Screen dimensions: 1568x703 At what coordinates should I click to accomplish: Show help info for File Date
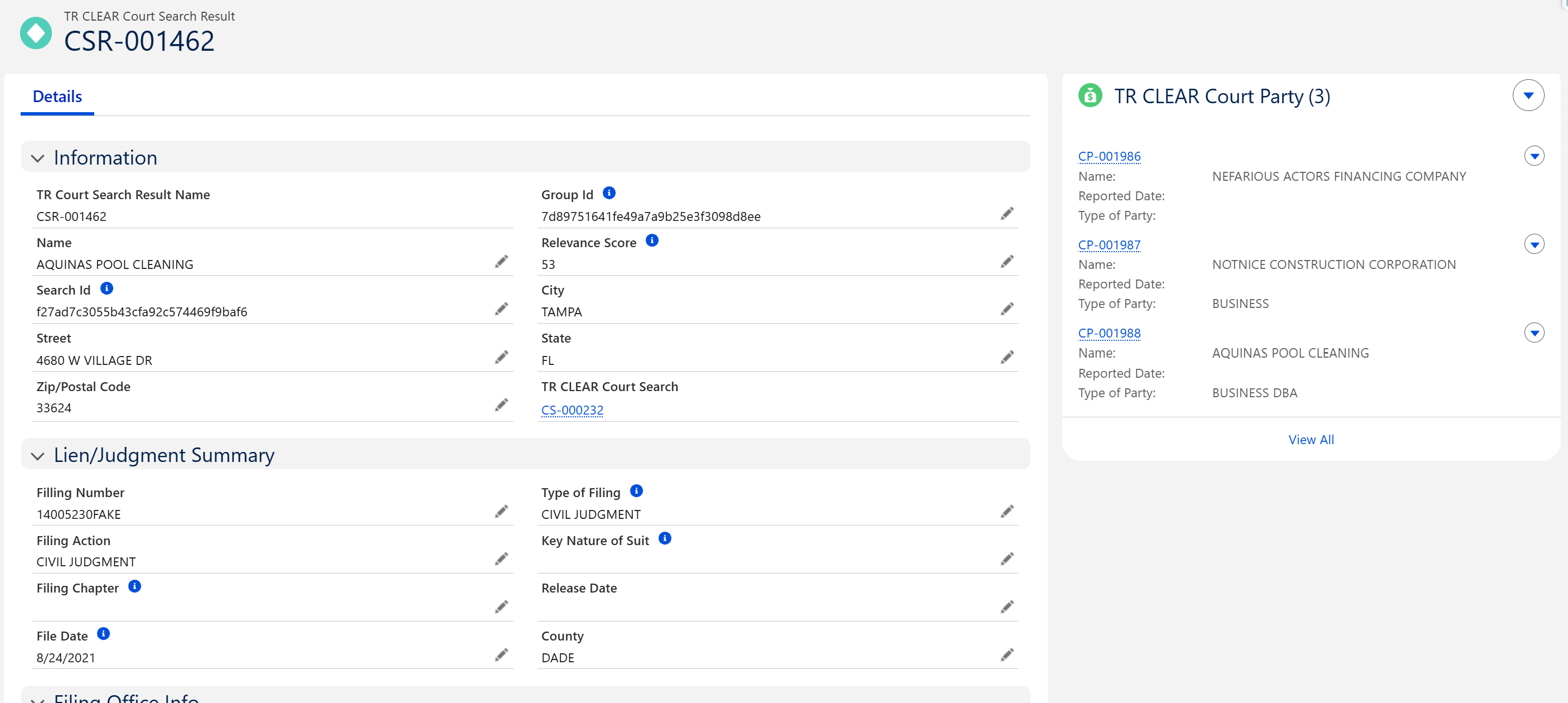(104, 634)
